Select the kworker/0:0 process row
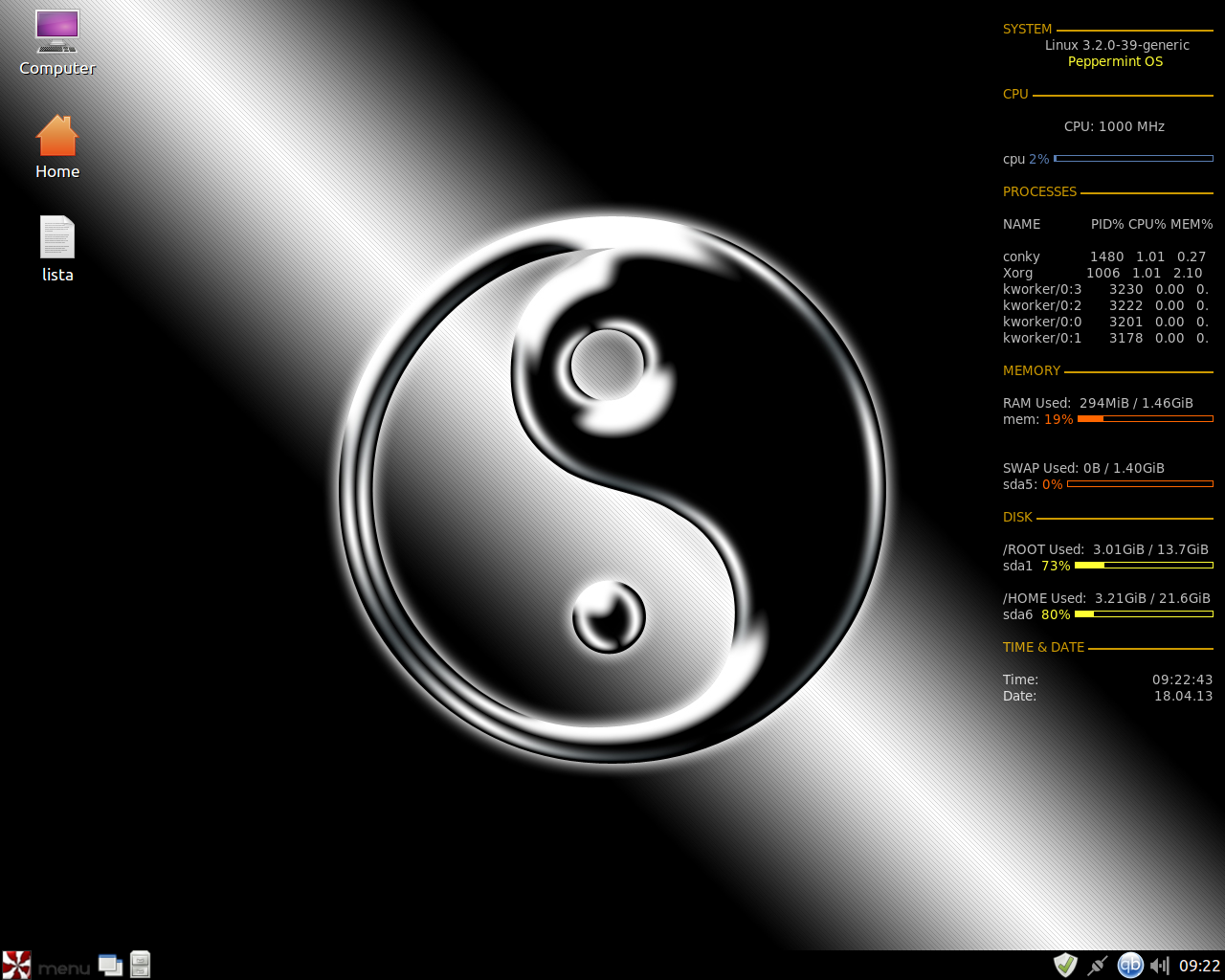The image size is (1225, 980). pos(1105,322)
